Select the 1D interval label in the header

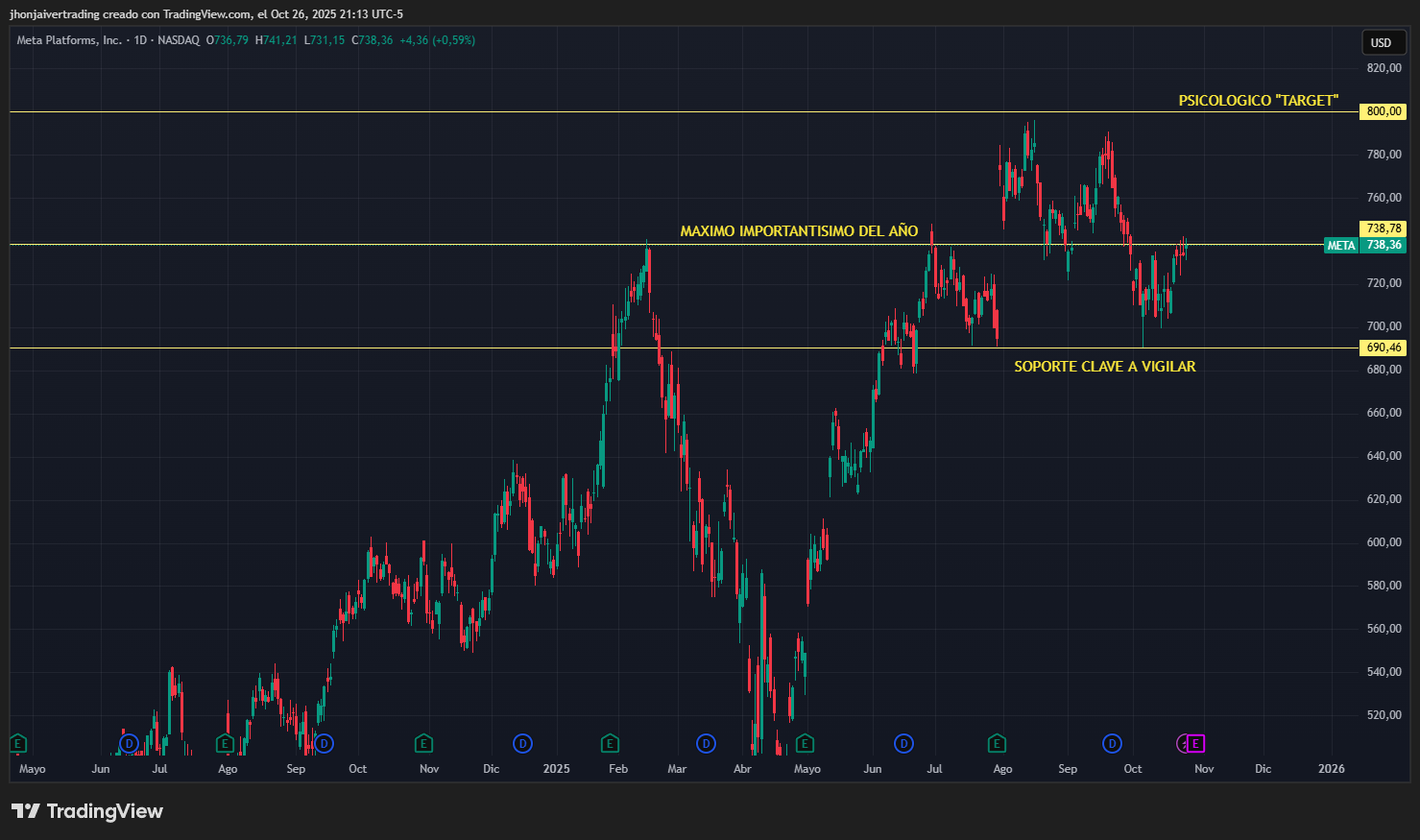(x=140, y=40)
